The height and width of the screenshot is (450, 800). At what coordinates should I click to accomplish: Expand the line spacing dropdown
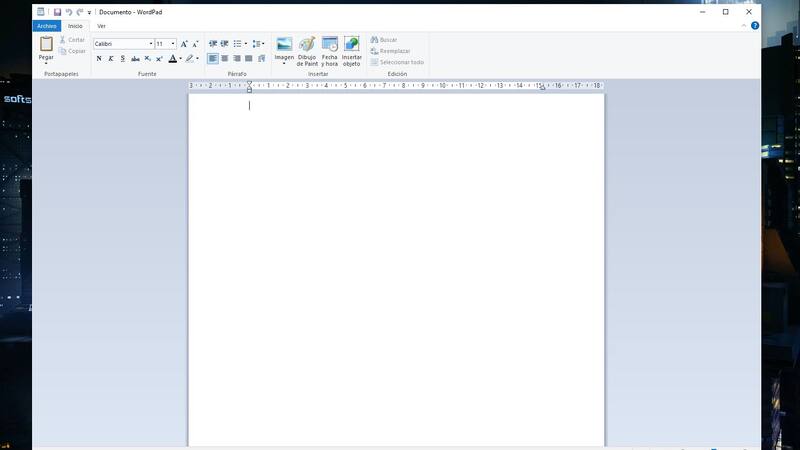tap(258, 44)
